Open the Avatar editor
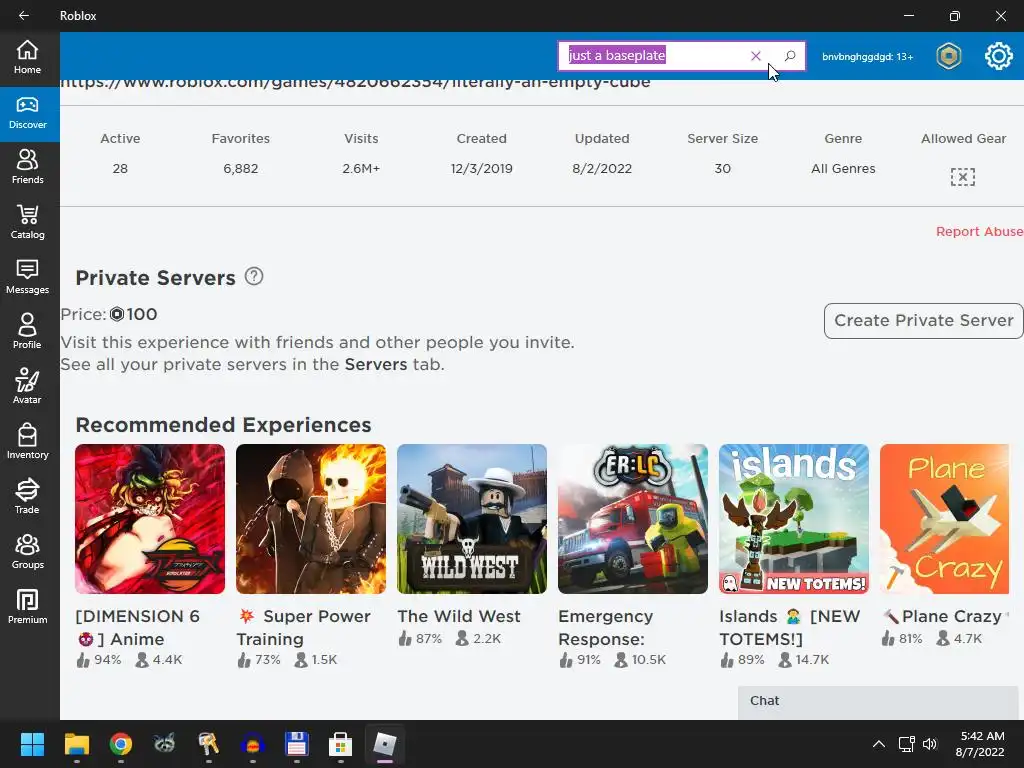 (27, 387)
